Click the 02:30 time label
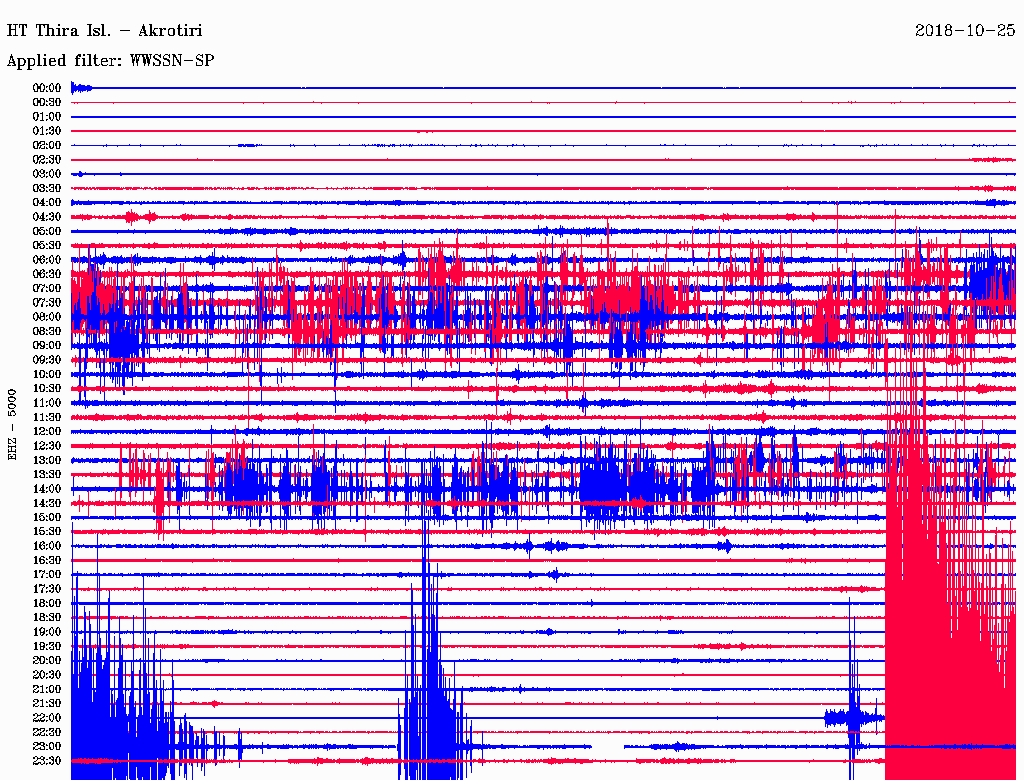The height and width of the screenshot is (780, 1024). point(47,159)
